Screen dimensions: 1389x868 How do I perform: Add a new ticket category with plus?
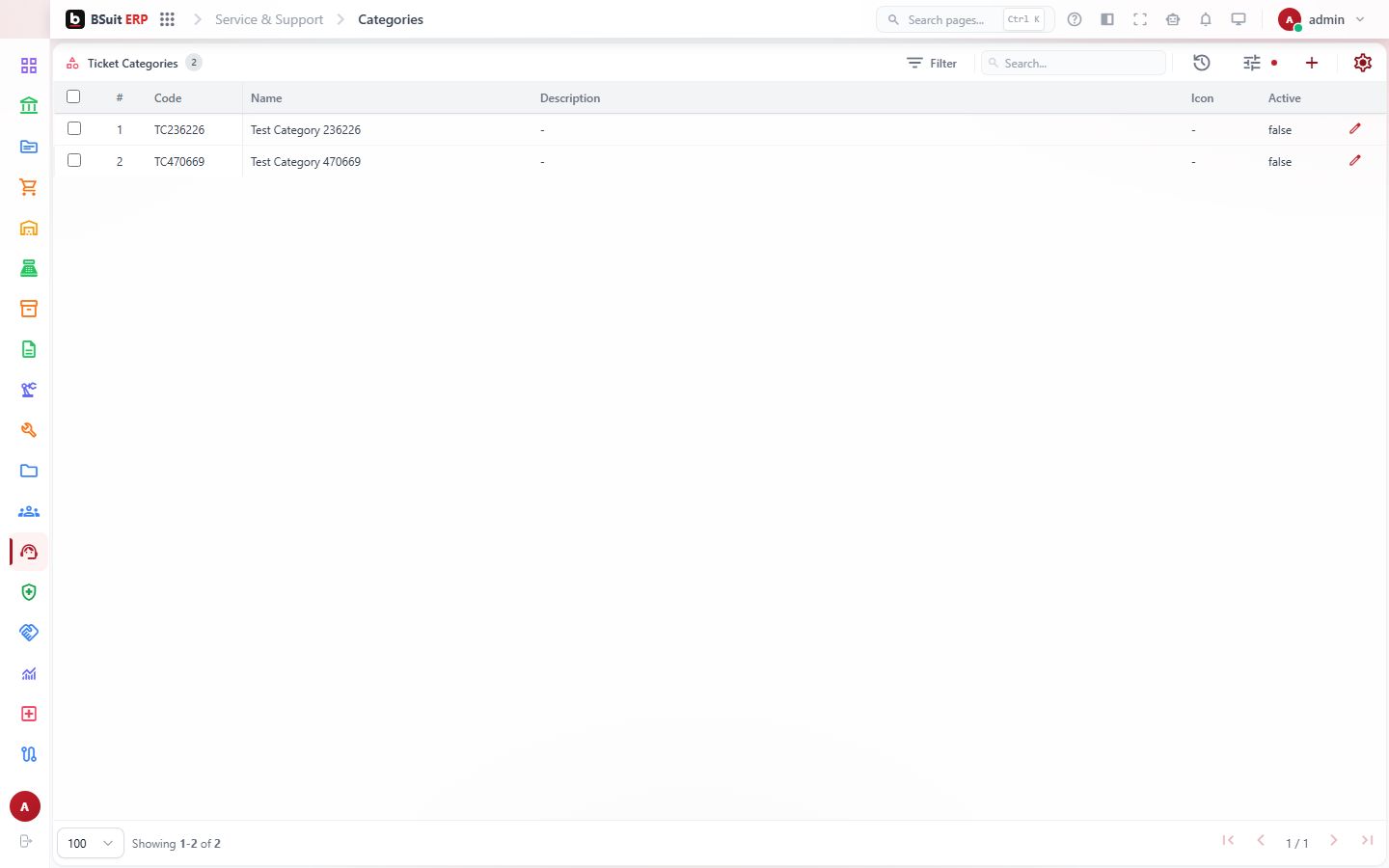tap(1312, 63)
